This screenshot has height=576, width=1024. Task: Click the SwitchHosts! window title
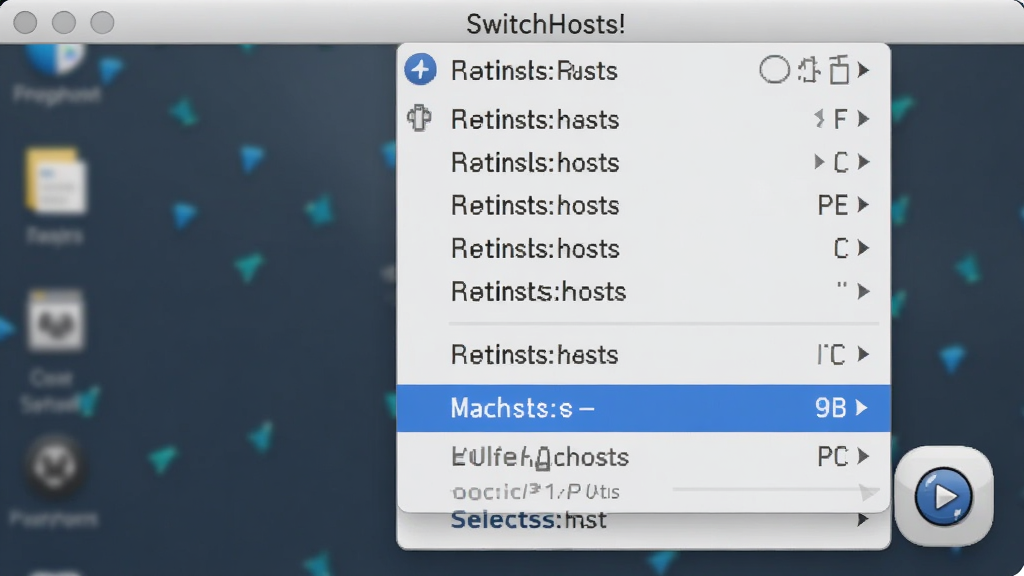point(545,24)
